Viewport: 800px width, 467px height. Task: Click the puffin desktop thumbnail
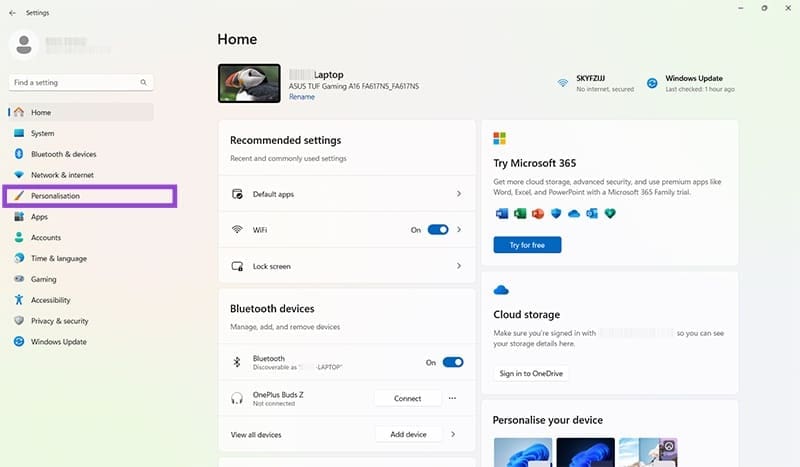pos(249,83)
